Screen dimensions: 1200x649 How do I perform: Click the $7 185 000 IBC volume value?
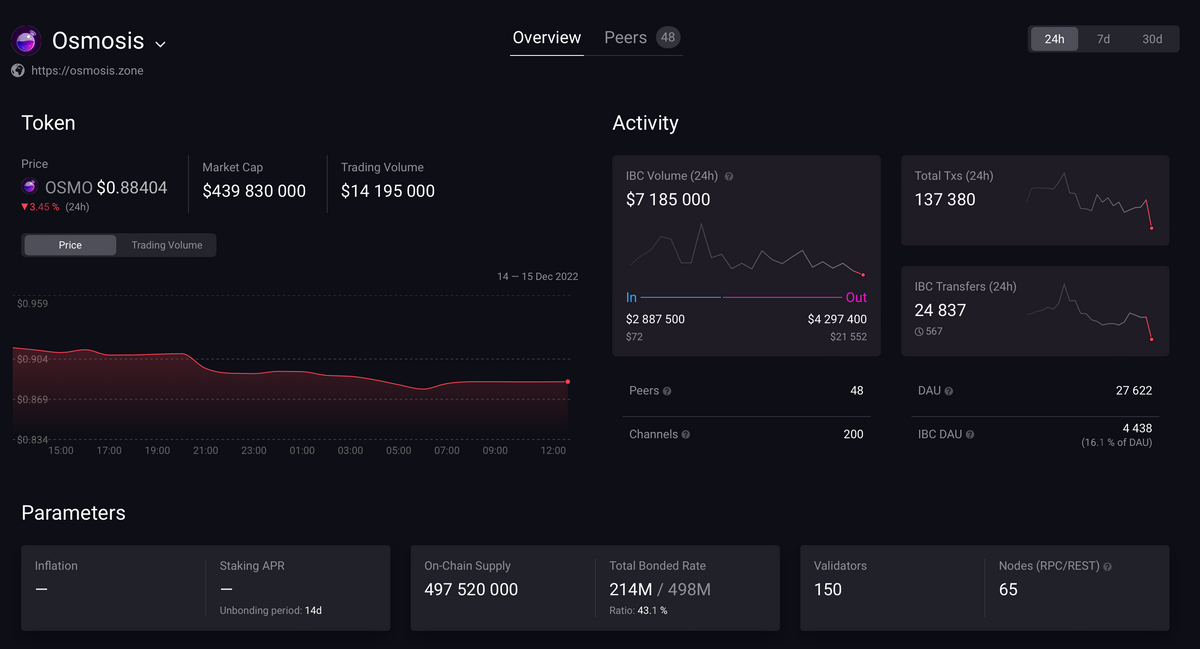668,200
